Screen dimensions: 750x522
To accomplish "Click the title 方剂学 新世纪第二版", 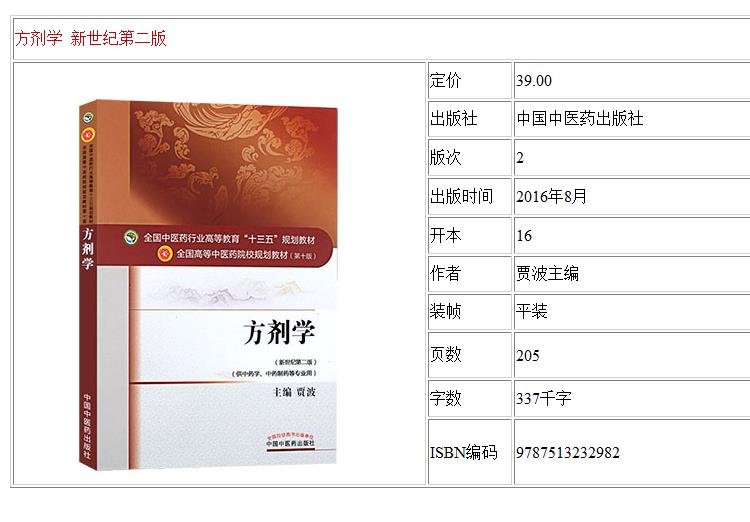I will click(x=90, y=38).
